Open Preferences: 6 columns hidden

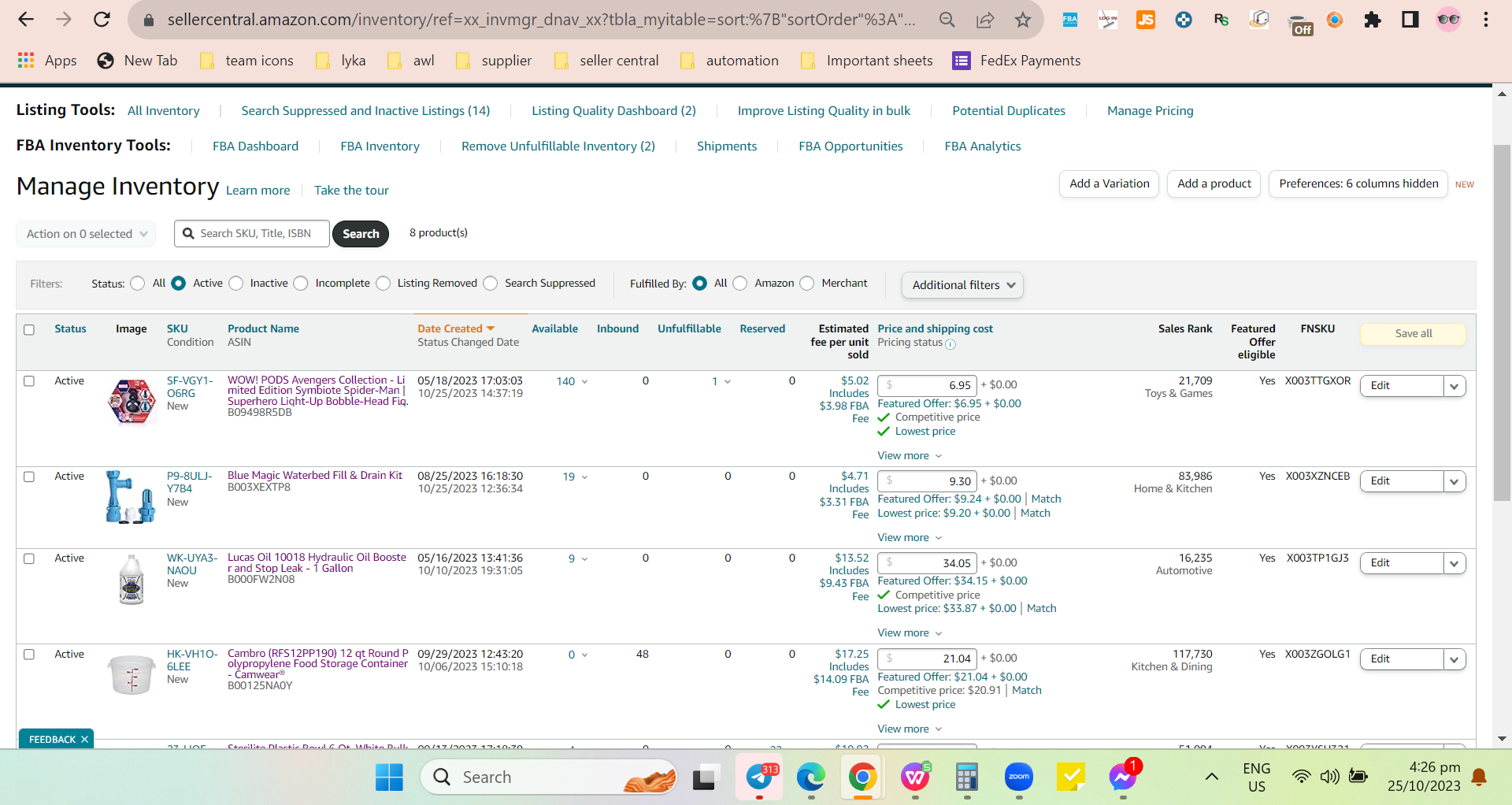coord(1358,184)
